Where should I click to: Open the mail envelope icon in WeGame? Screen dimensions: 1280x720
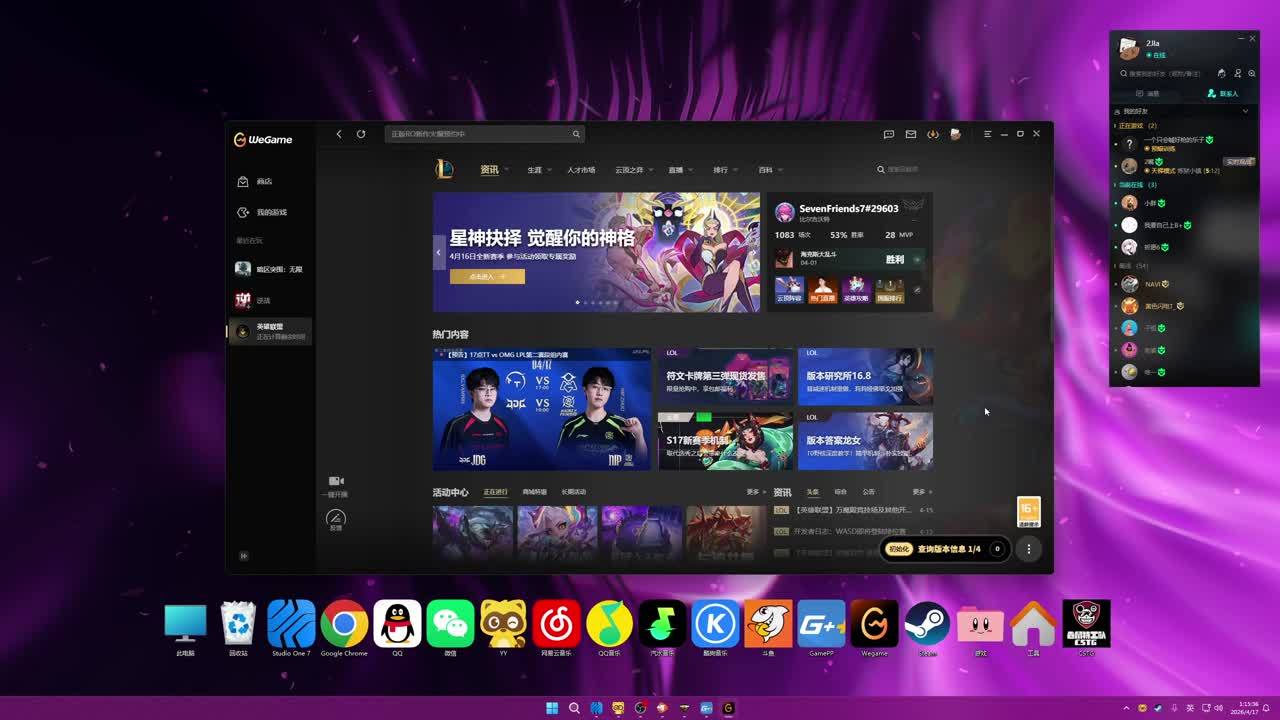(x=911, y=134)
